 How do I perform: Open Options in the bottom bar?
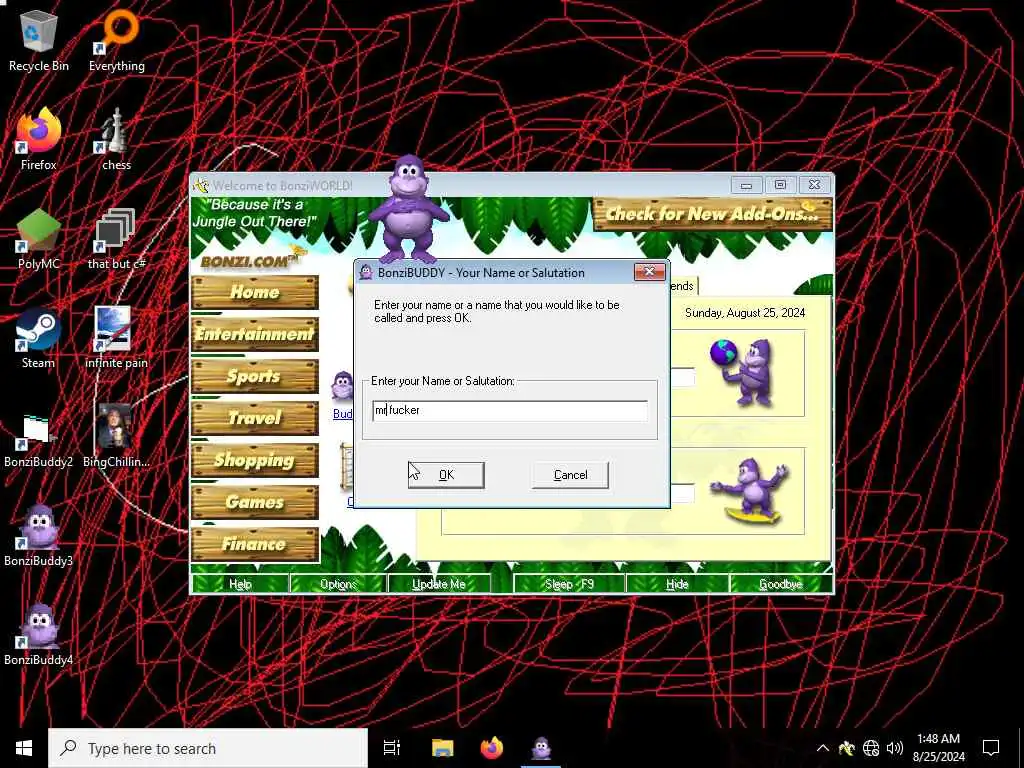click(x=338, y=584)
